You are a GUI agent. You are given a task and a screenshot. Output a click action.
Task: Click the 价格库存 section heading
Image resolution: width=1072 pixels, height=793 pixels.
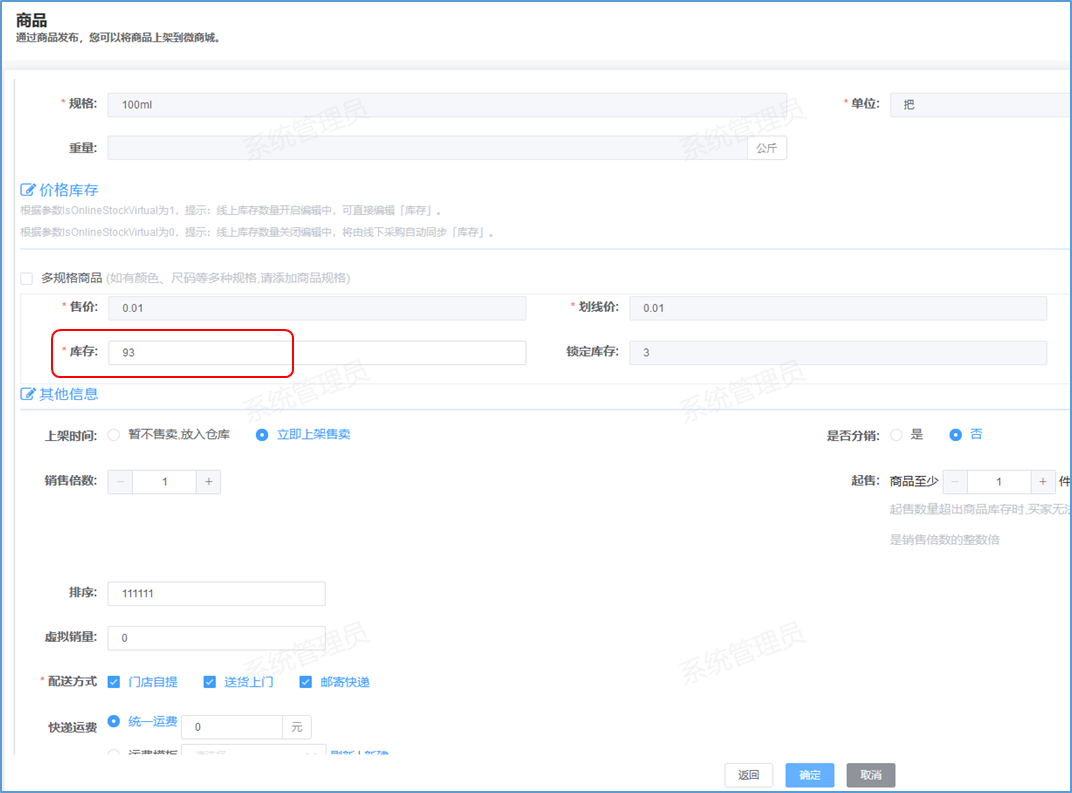click(68, 190)
